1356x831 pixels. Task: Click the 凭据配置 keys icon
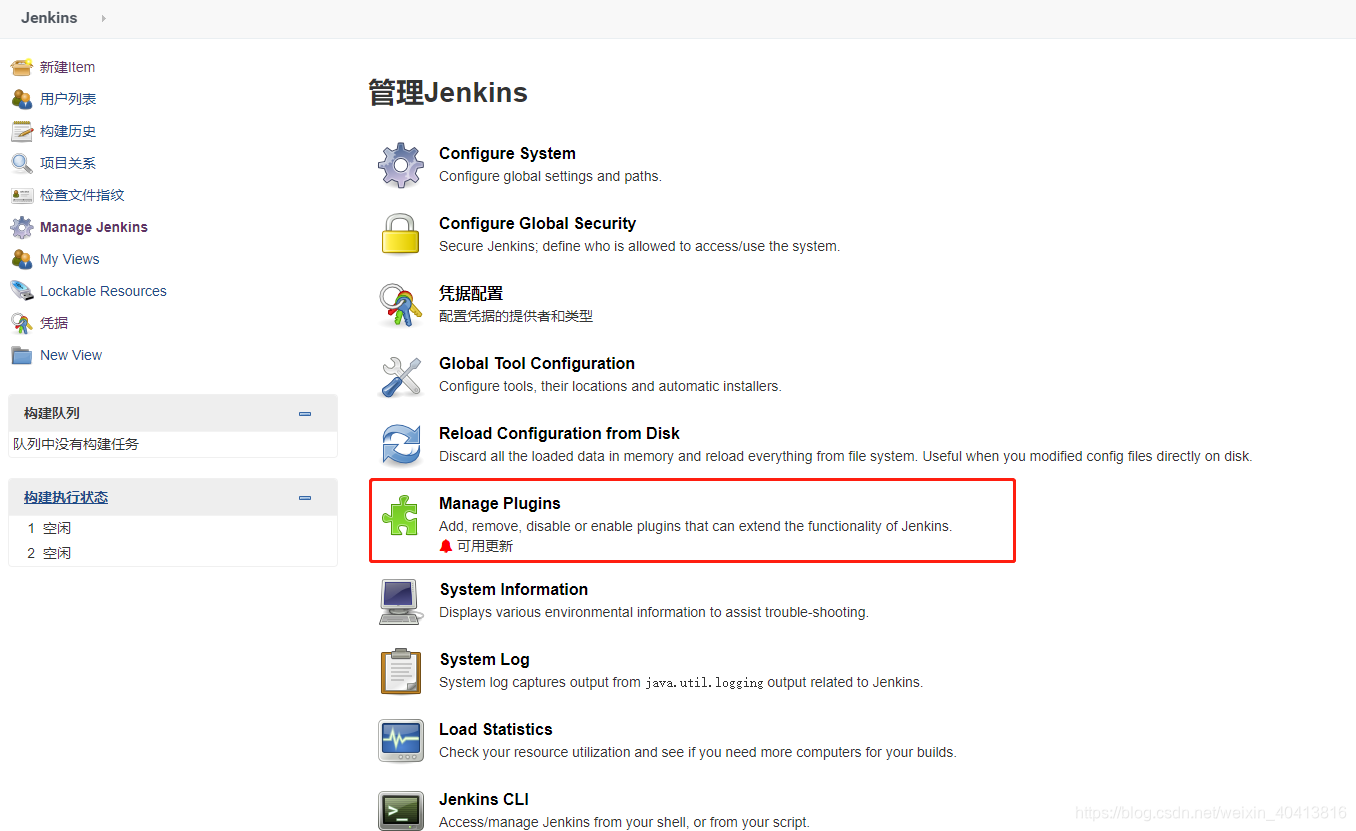tap(401, 305)
